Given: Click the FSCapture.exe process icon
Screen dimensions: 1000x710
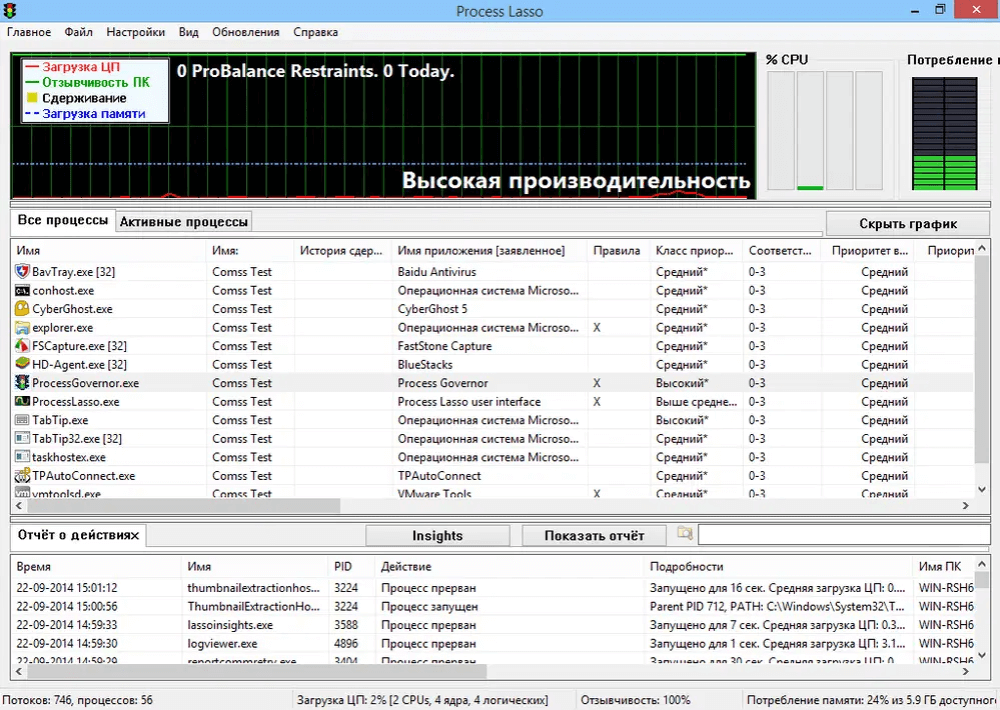Looking at the screenshot, I should 23,346.
